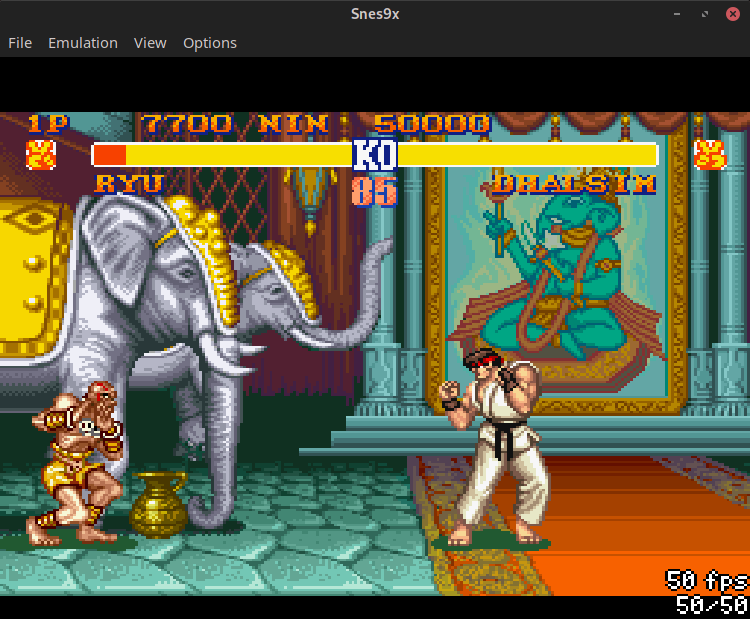Click the high score 50000

click(432, 124)
